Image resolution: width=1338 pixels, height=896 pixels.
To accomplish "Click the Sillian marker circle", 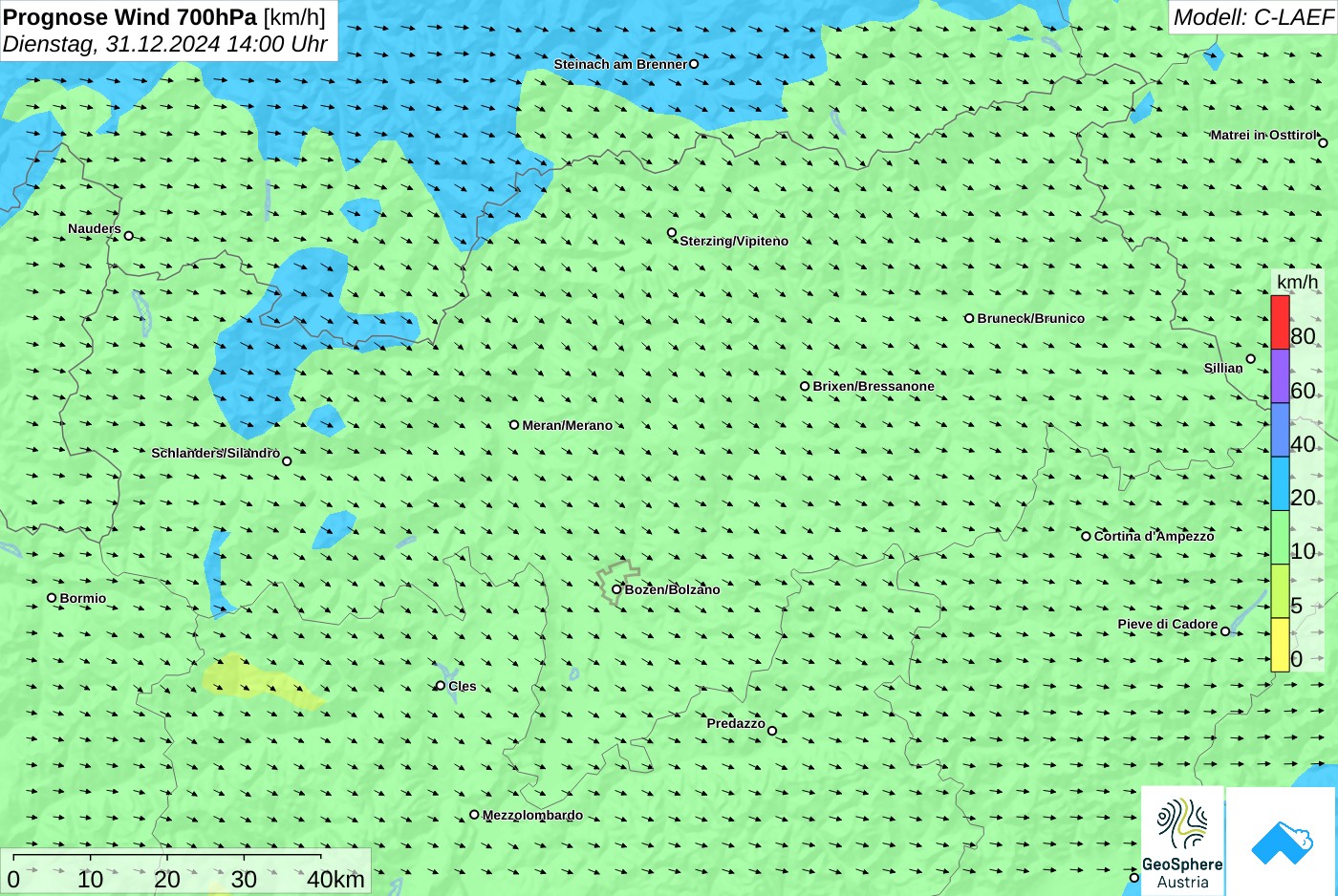I will click(1251, 359).
